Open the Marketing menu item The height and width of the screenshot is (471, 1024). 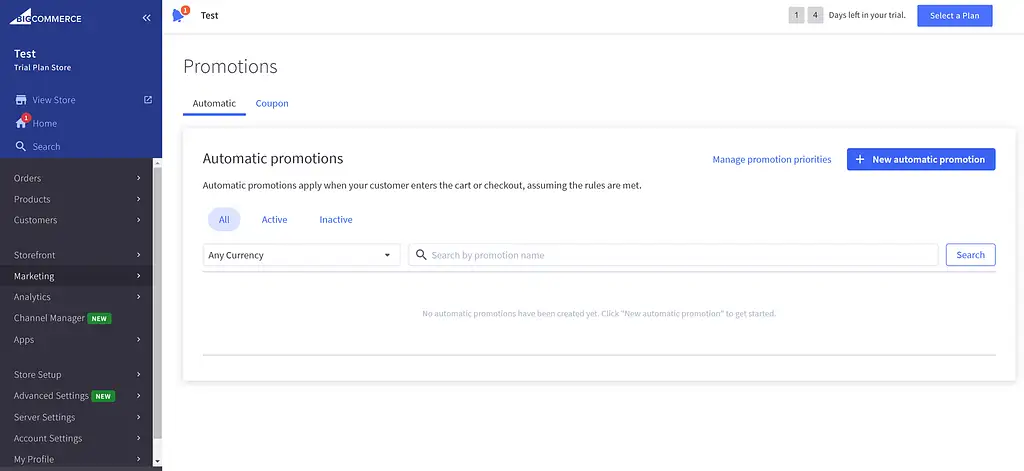76,276
